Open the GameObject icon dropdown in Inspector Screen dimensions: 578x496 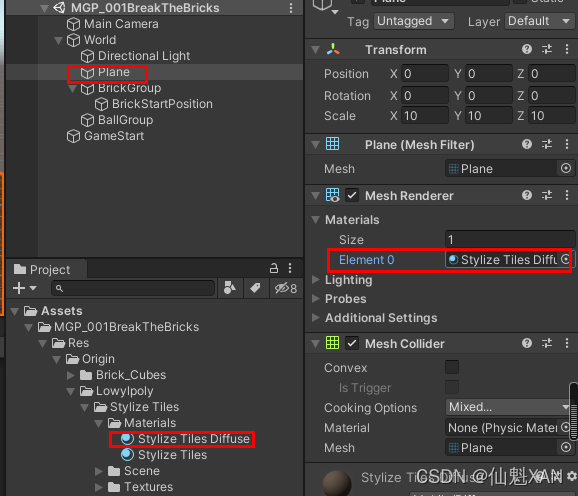pyautogui.click(x=335, y=12)
